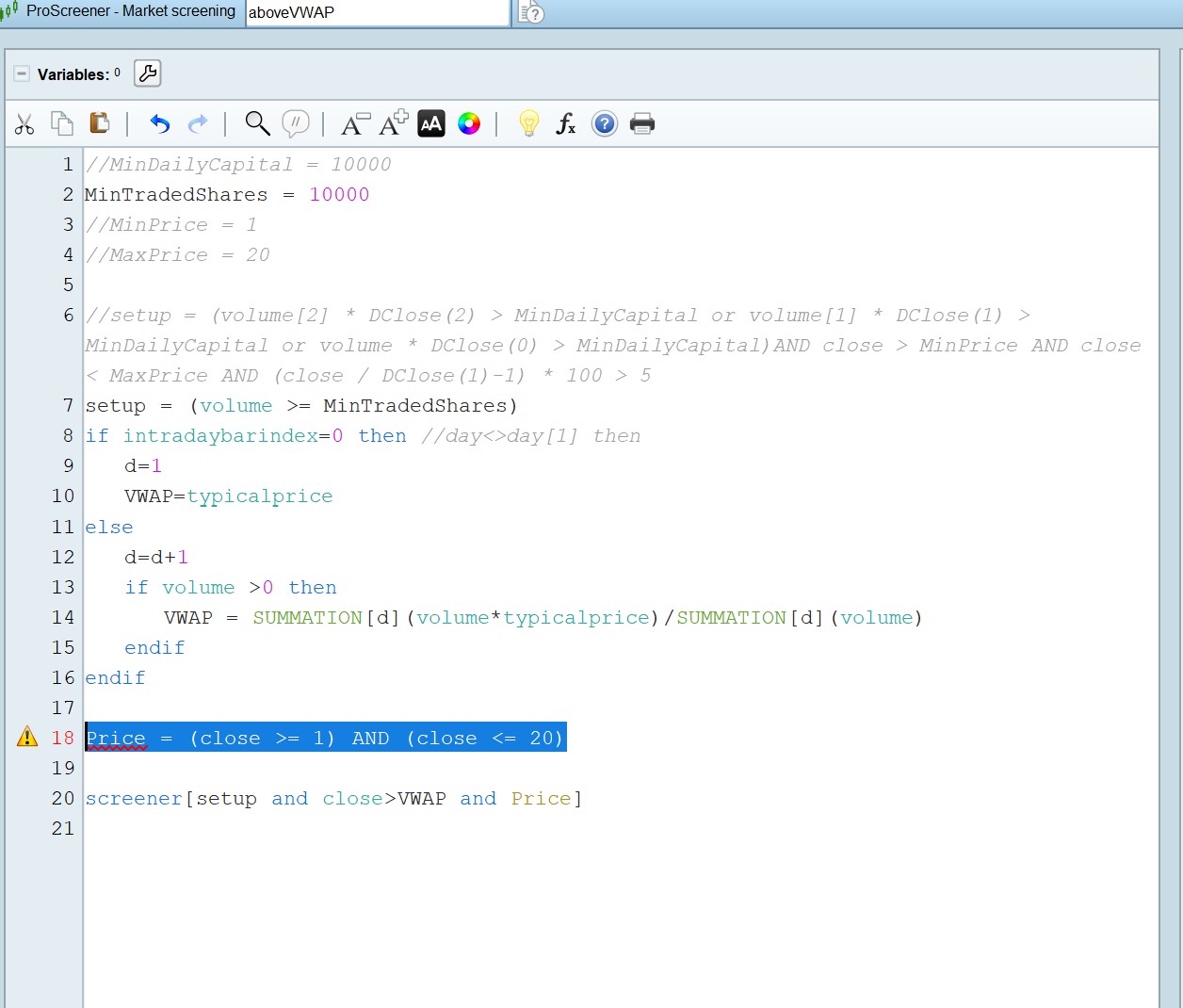Click the 'Variables:' label
Image resolution: width=1183 pixels, height=1008 pixels.
[x=73, y=74]
